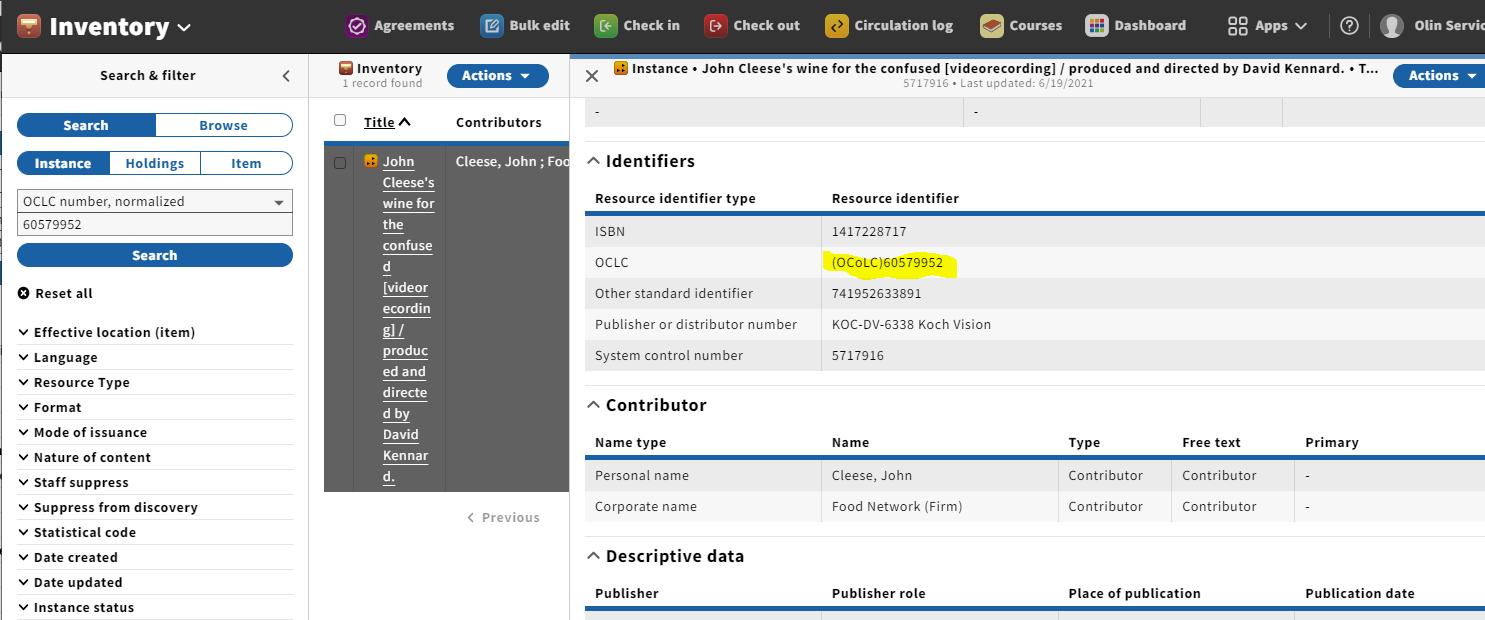The height and width of the screenshot is (620, 1485).
Task: Click the Inventory app icon in header
Action: [29, 26]
